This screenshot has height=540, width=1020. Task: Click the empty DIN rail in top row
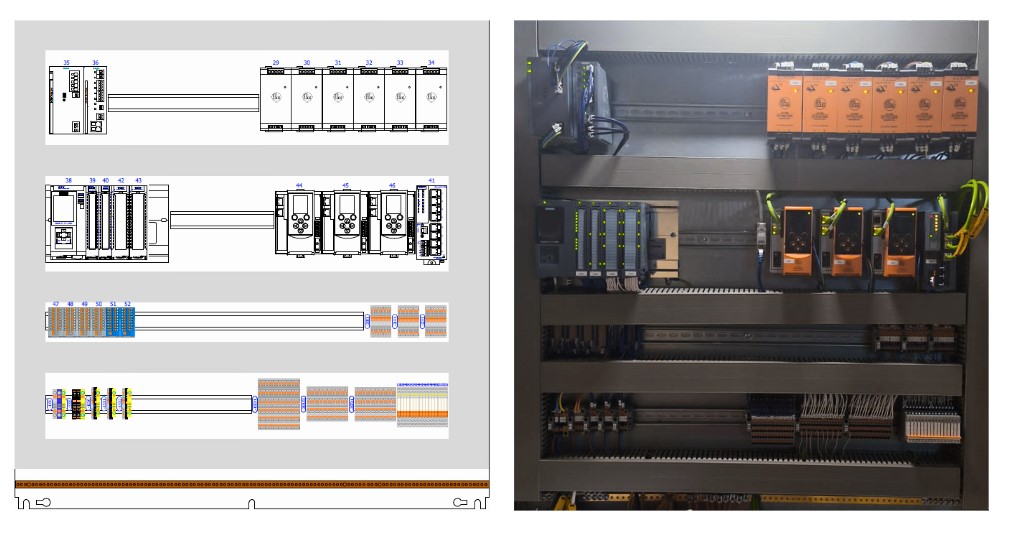[183, 101]
